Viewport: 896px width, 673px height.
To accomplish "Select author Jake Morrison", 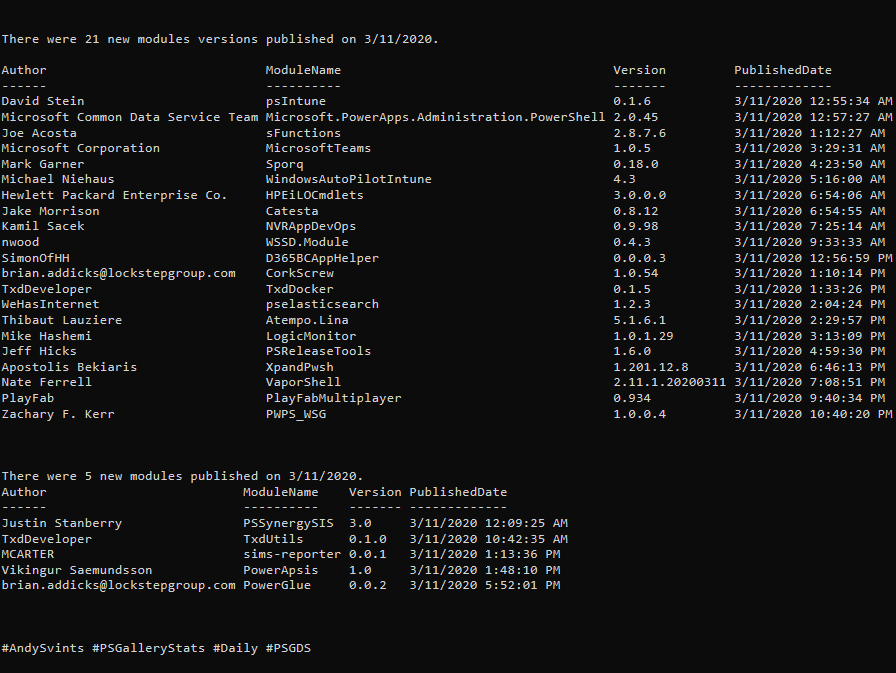I will (x=50, y=211).
